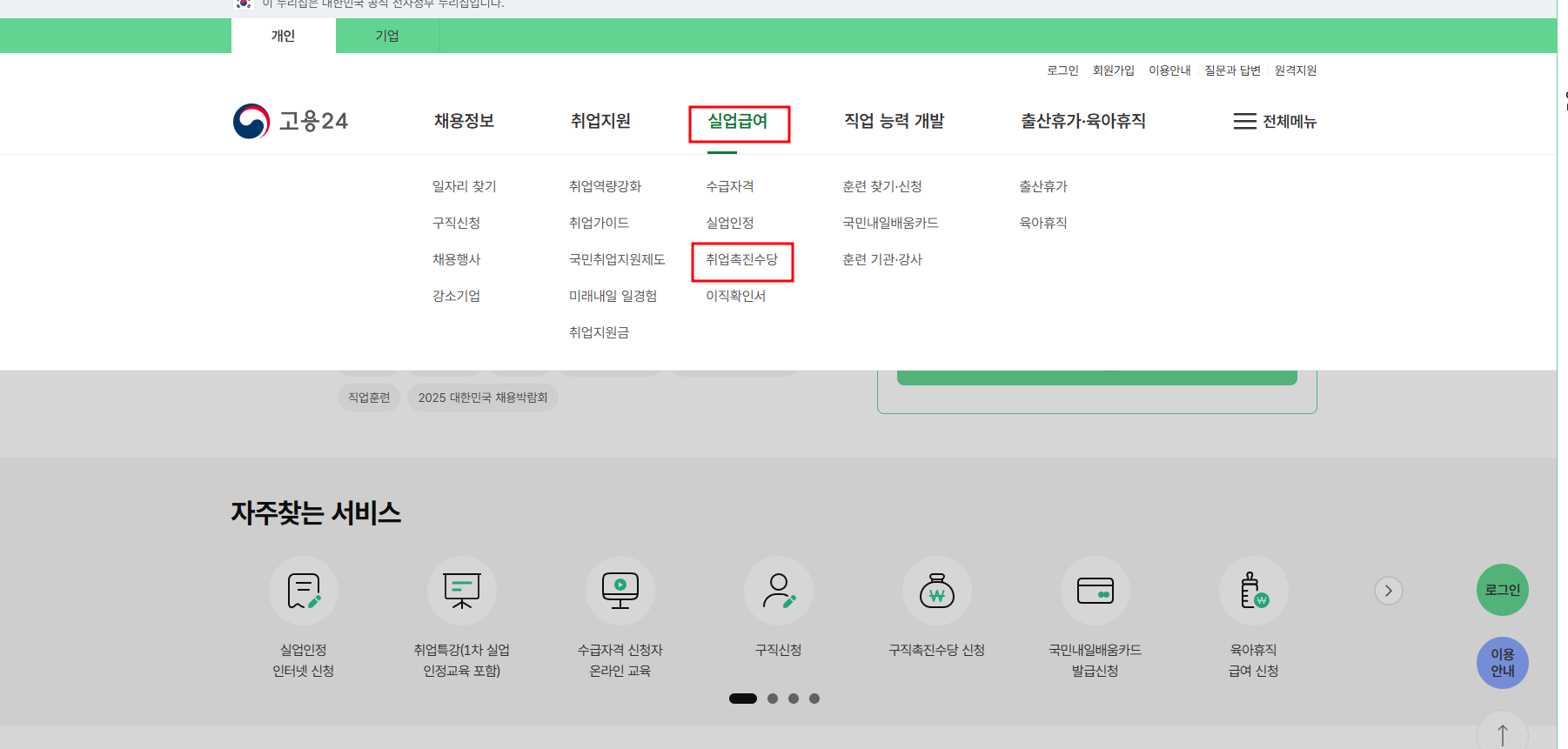1568x749 pixels.
Task: Select 실업인정 in the submenu
Action: pos(730,223)
